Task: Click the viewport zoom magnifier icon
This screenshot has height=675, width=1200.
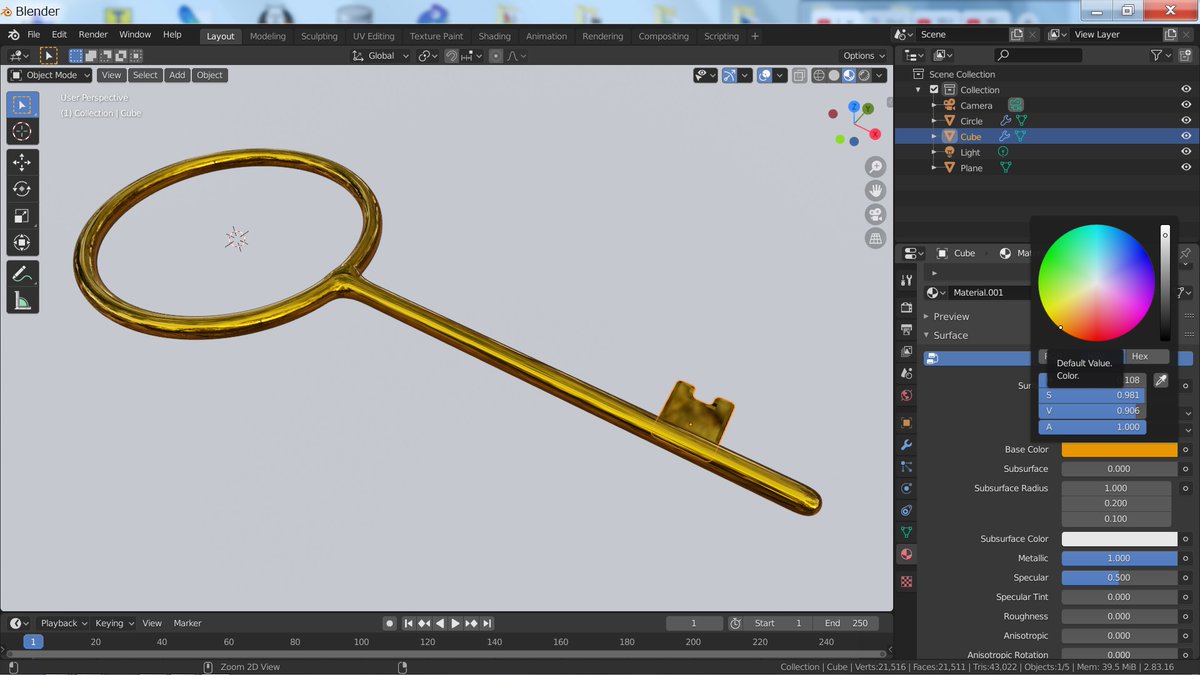Action: 876,166
